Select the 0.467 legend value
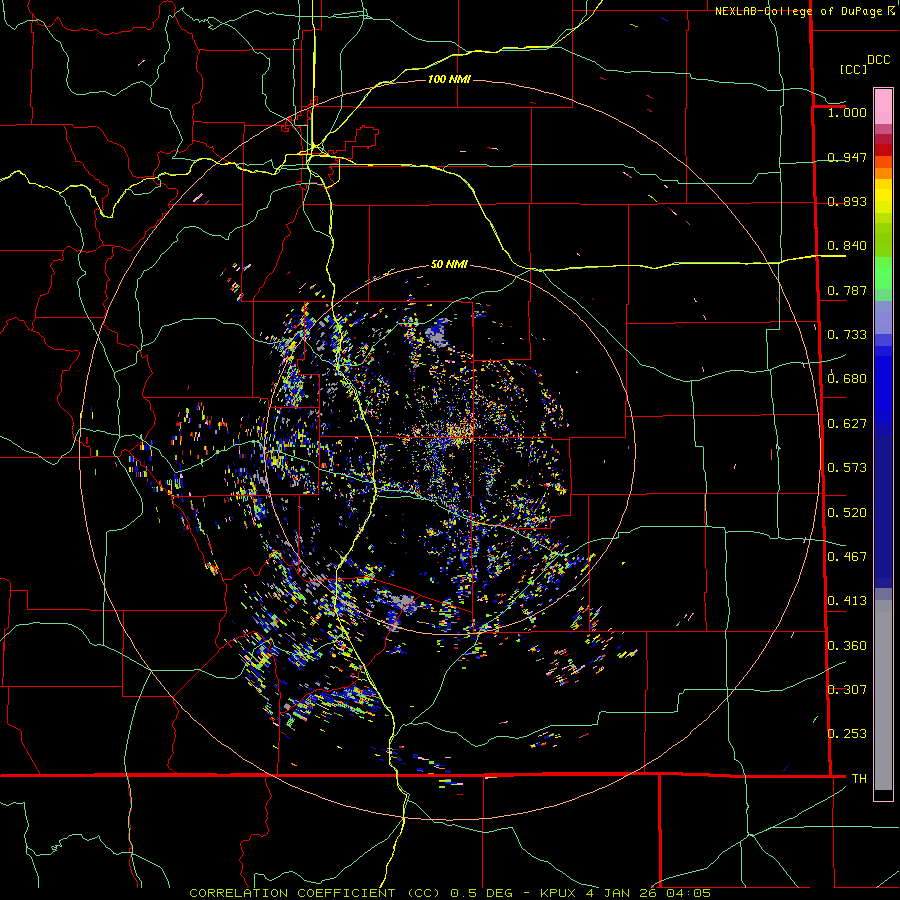The height and width of the screenshot is (900, 900). 847,557
